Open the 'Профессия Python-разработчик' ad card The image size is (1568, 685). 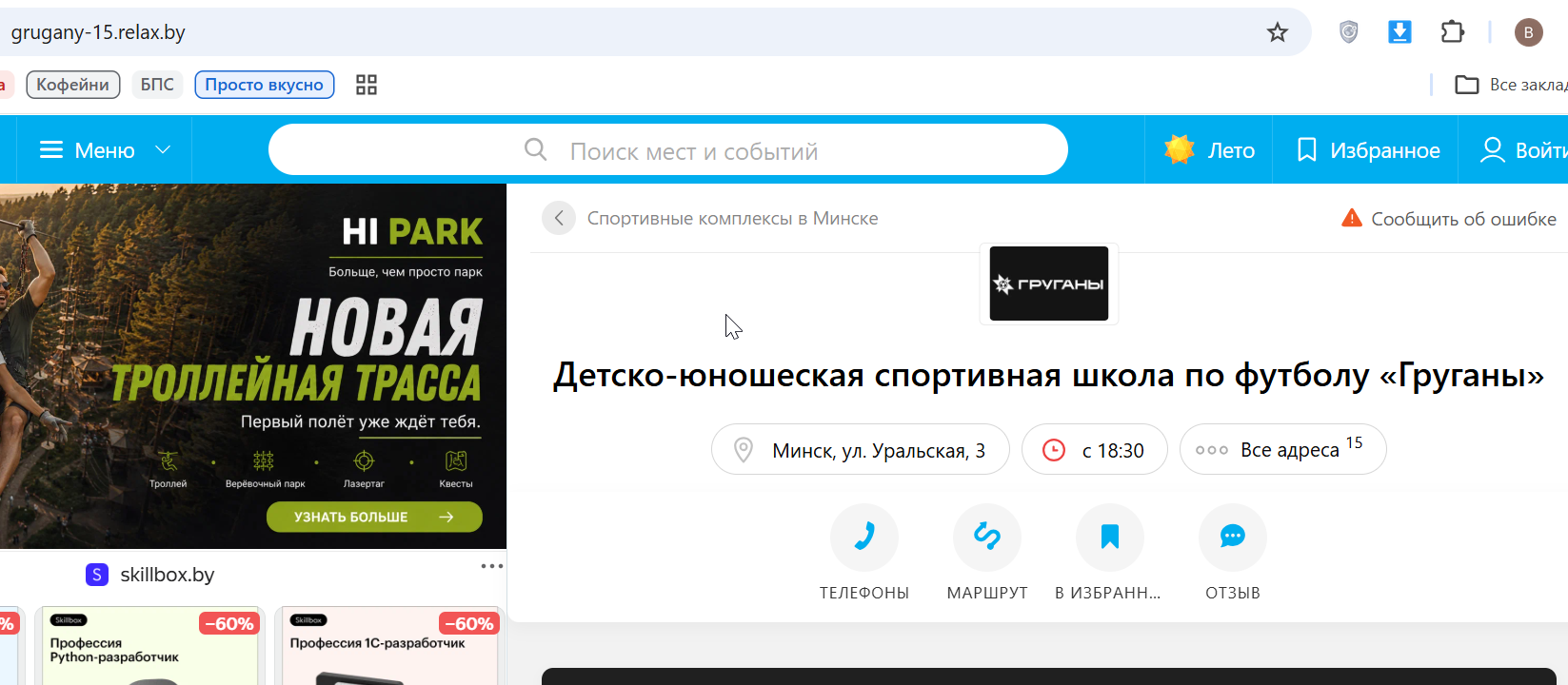149,646
